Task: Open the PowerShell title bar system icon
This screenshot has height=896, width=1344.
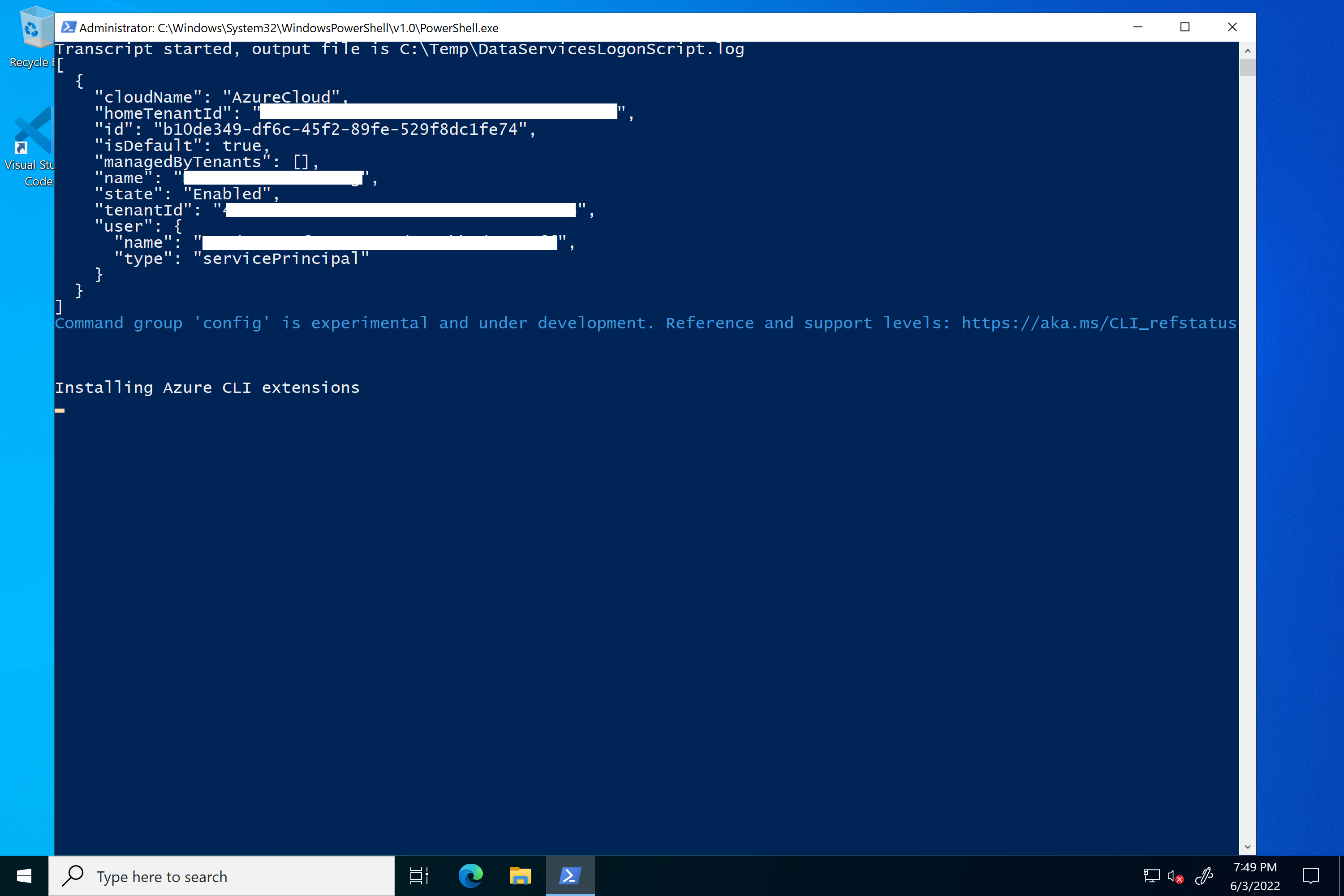Action: coord(69,27)
